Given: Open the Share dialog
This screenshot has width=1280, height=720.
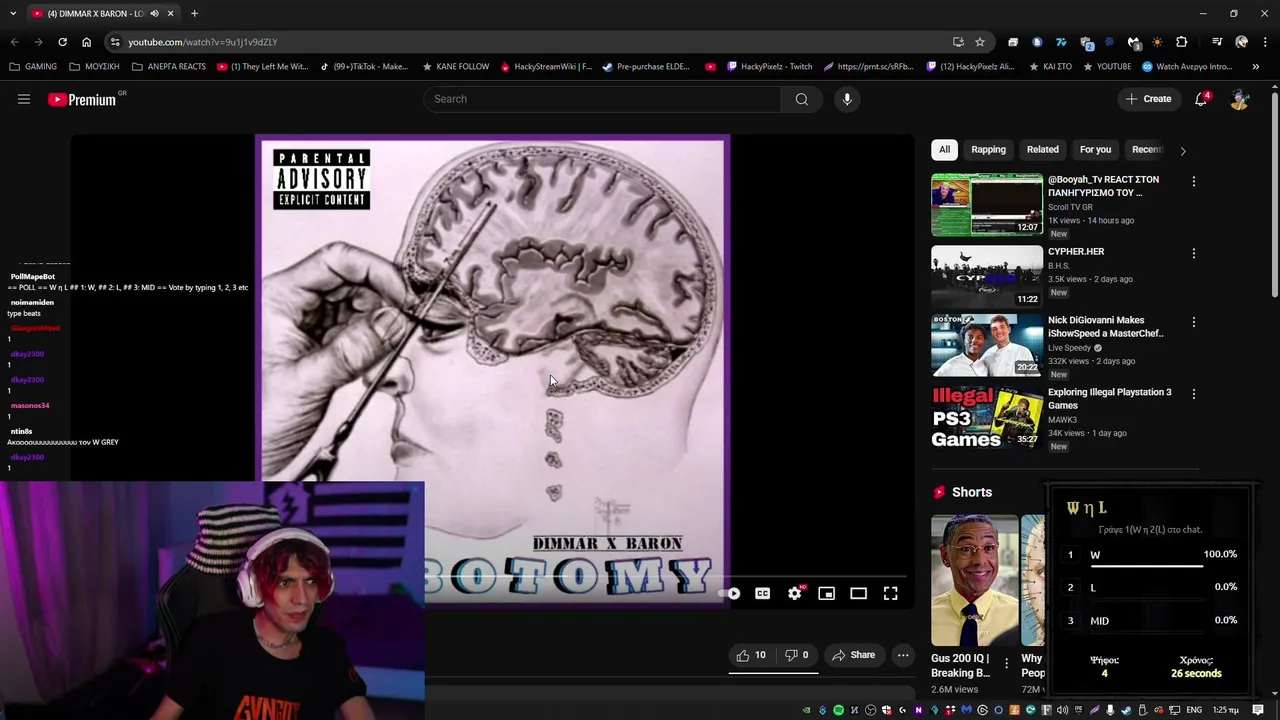Looking at the screenshot, I should coord(853,655).
